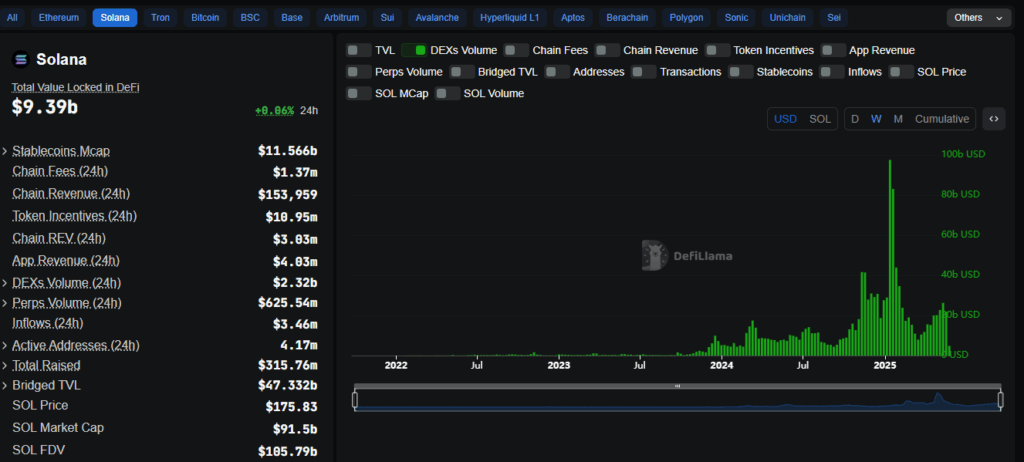Click the Chain Revenue (24h) label
This screenshot has width=1024, height=462.
[x=71, y=193]
